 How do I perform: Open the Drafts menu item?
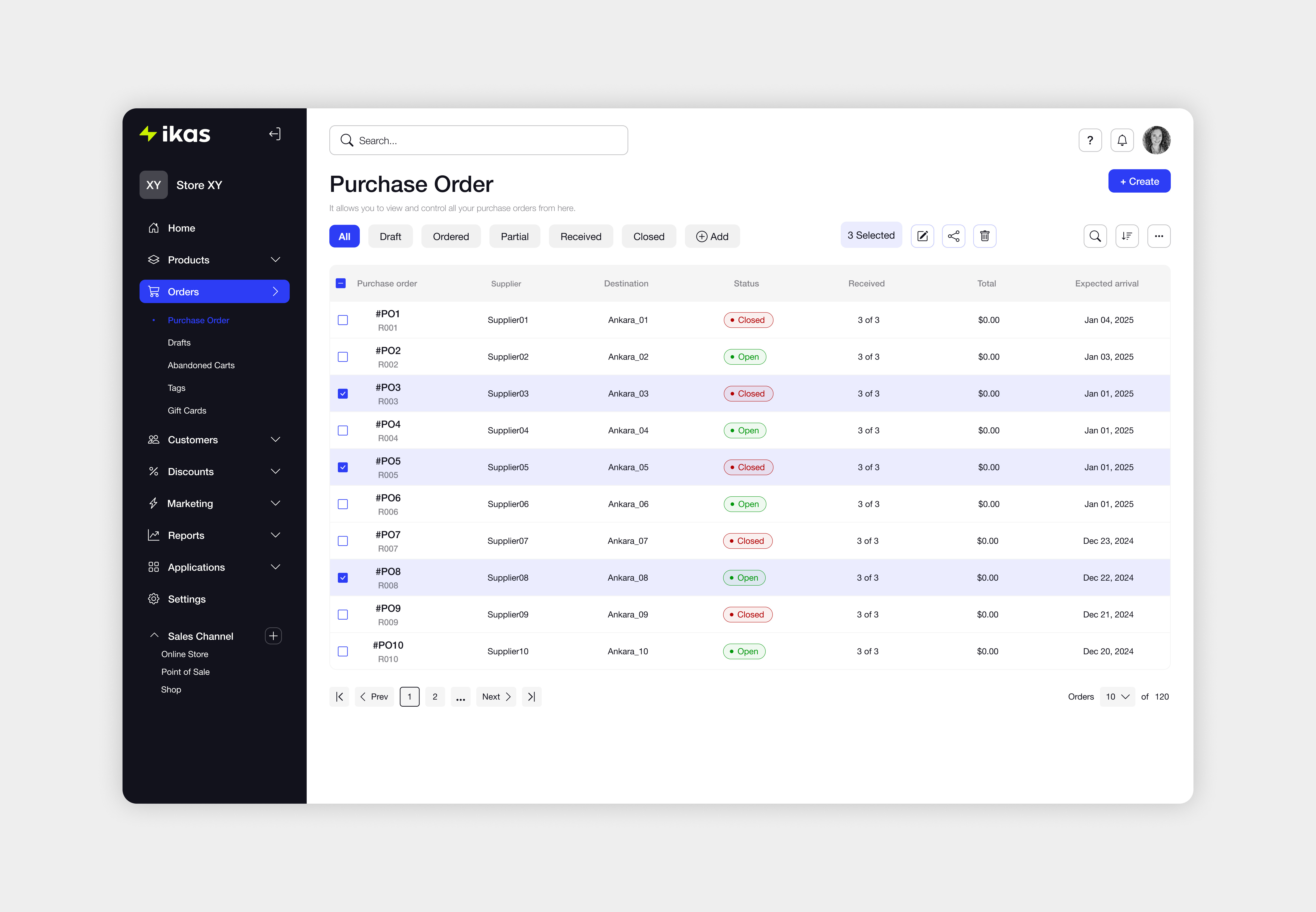(x=179, y=342)
